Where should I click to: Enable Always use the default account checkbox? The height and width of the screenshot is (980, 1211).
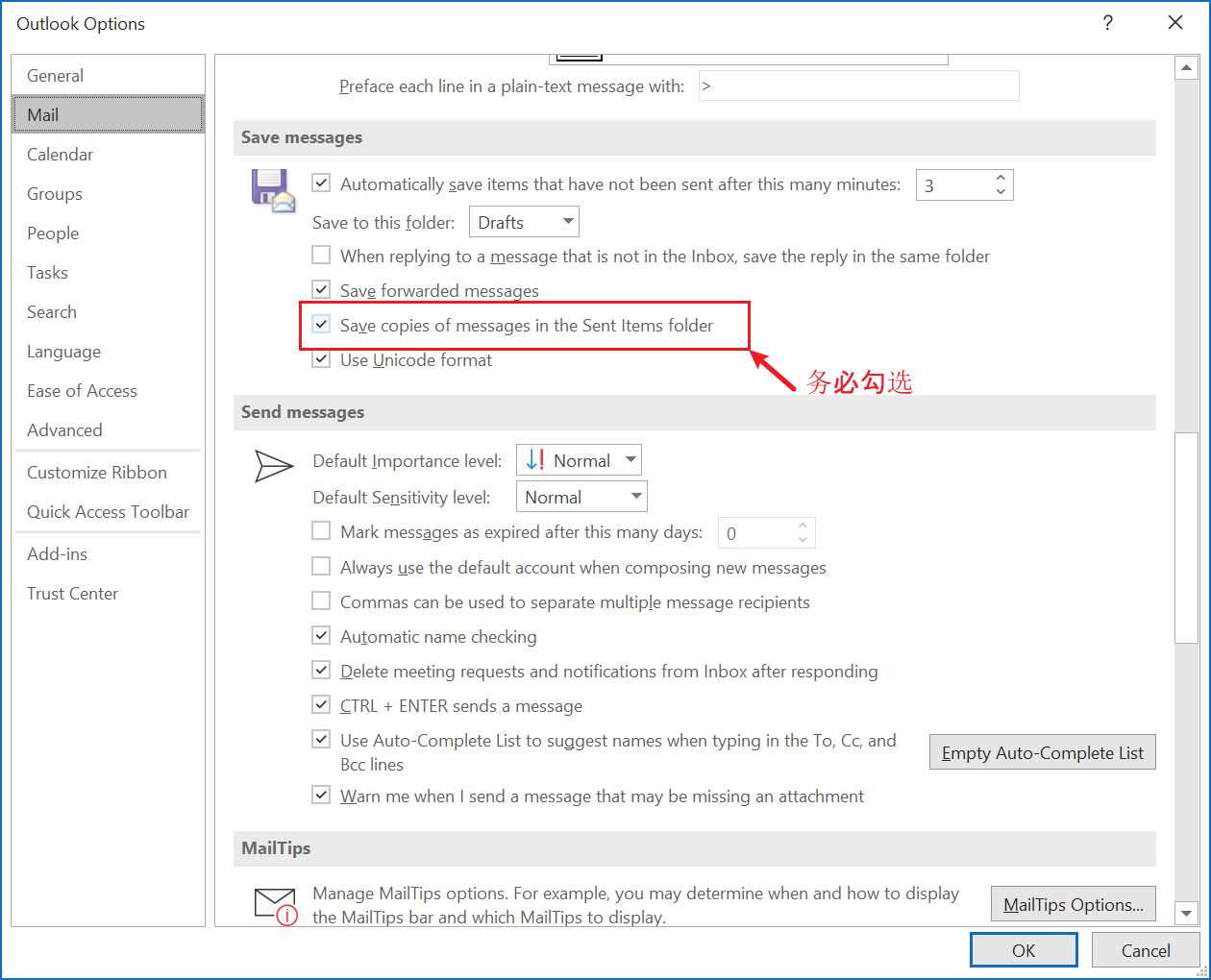[321, 567]
